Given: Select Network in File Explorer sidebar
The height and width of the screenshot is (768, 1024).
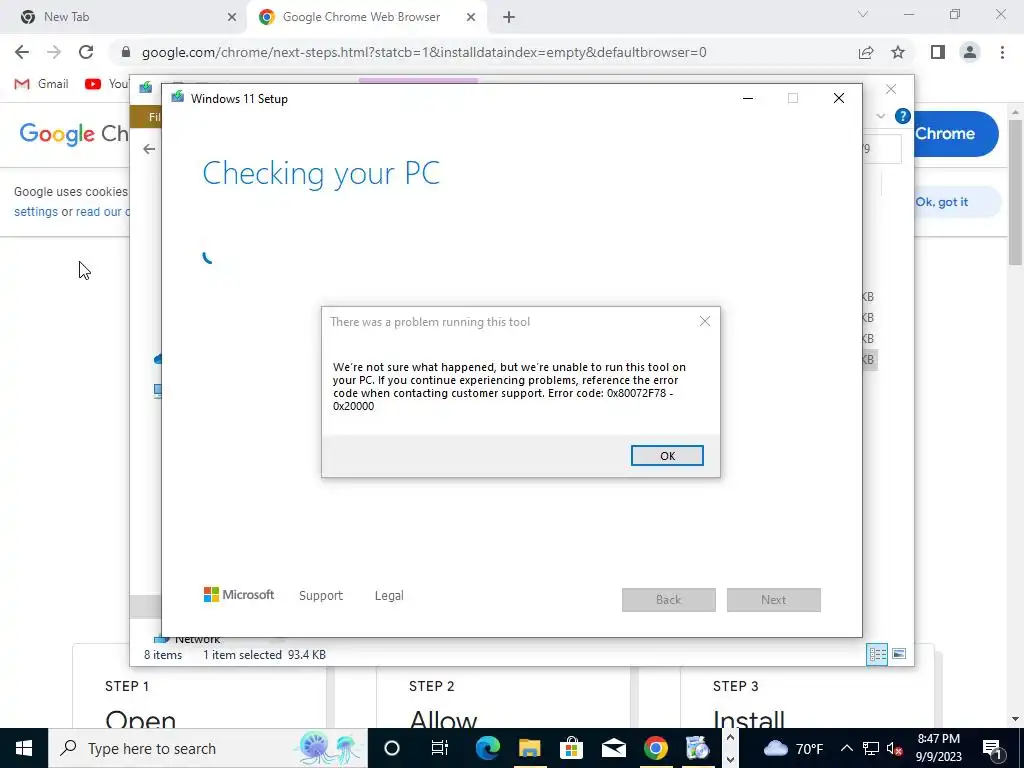Looking at the screenshot, I should click(x=189, y=639).
